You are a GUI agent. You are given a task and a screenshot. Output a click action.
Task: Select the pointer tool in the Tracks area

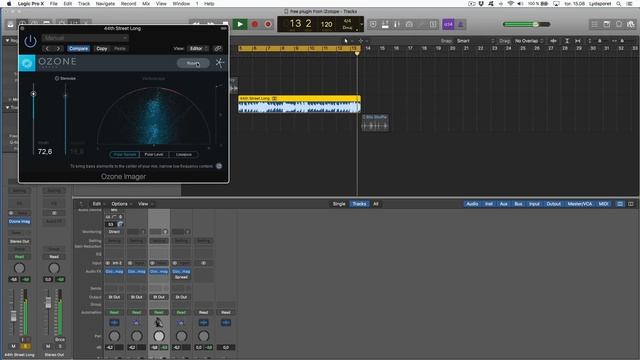click(x=346, y=41)
